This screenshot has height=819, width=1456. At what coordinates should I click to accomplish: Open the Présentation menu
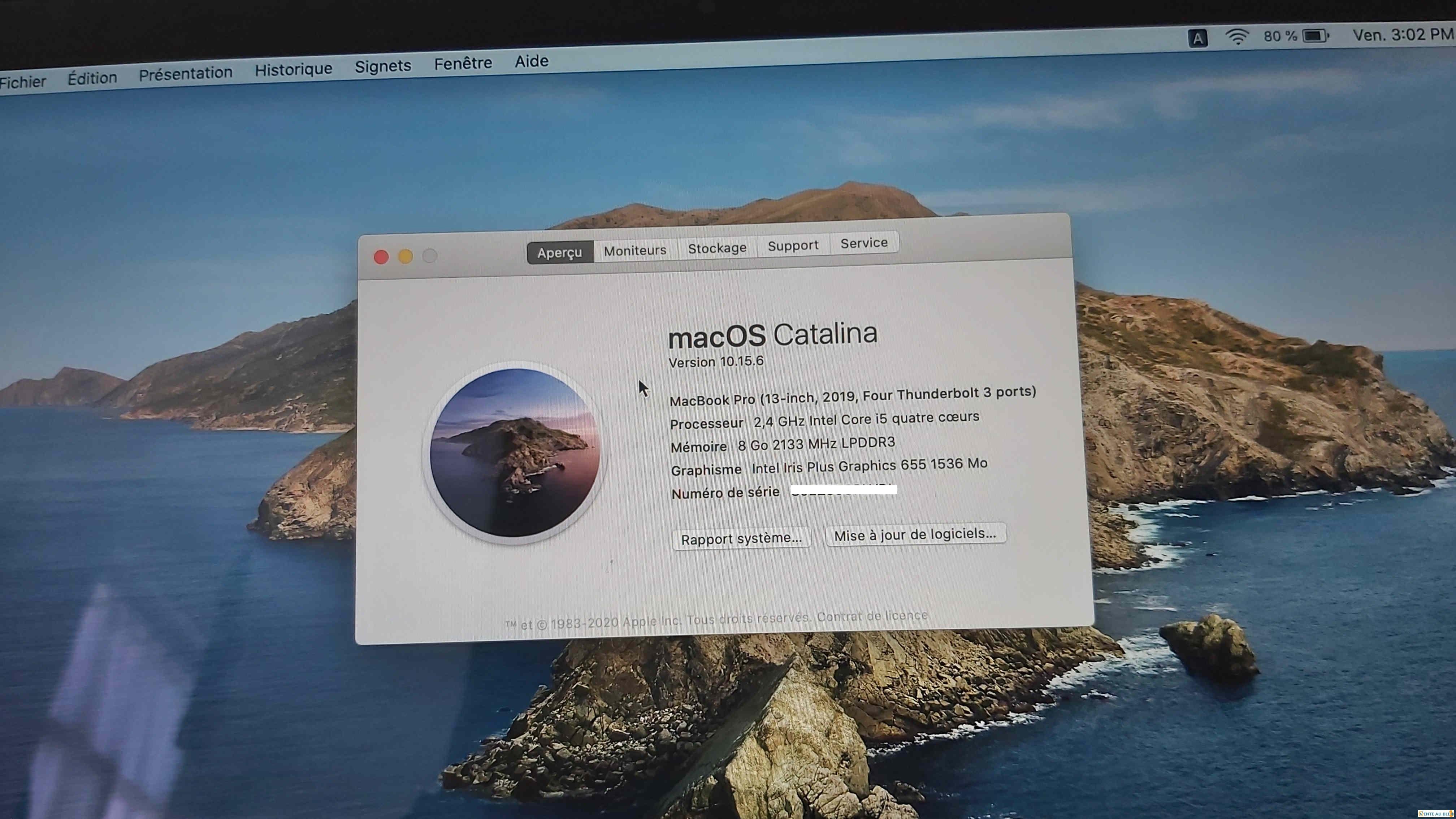[185, 74]
